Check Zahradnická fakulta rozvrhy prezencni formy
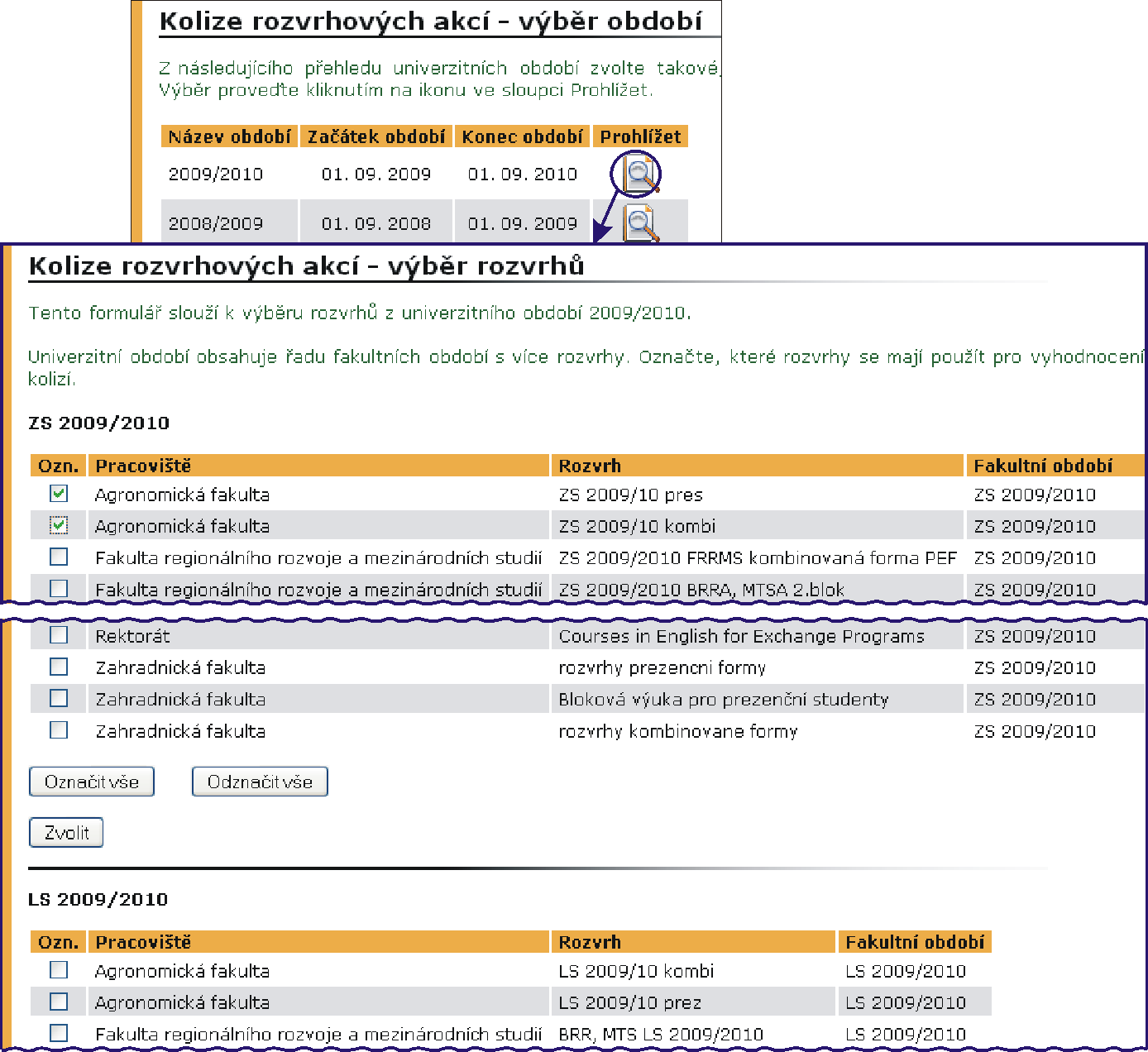1148x1052 pixels. point(59,667)
